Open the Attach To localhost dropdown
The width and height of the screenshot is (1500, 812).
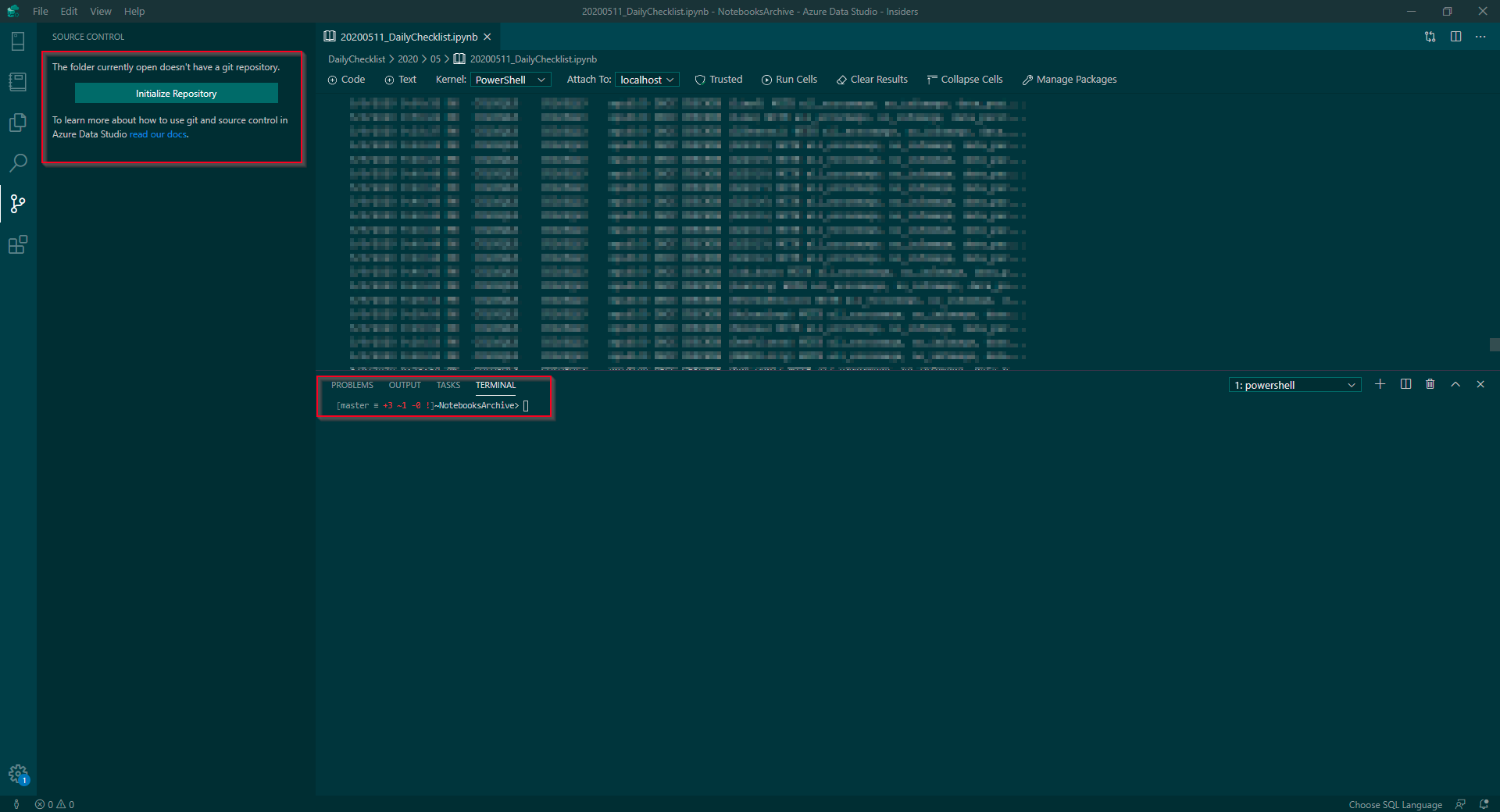click(x=646, y=79)
